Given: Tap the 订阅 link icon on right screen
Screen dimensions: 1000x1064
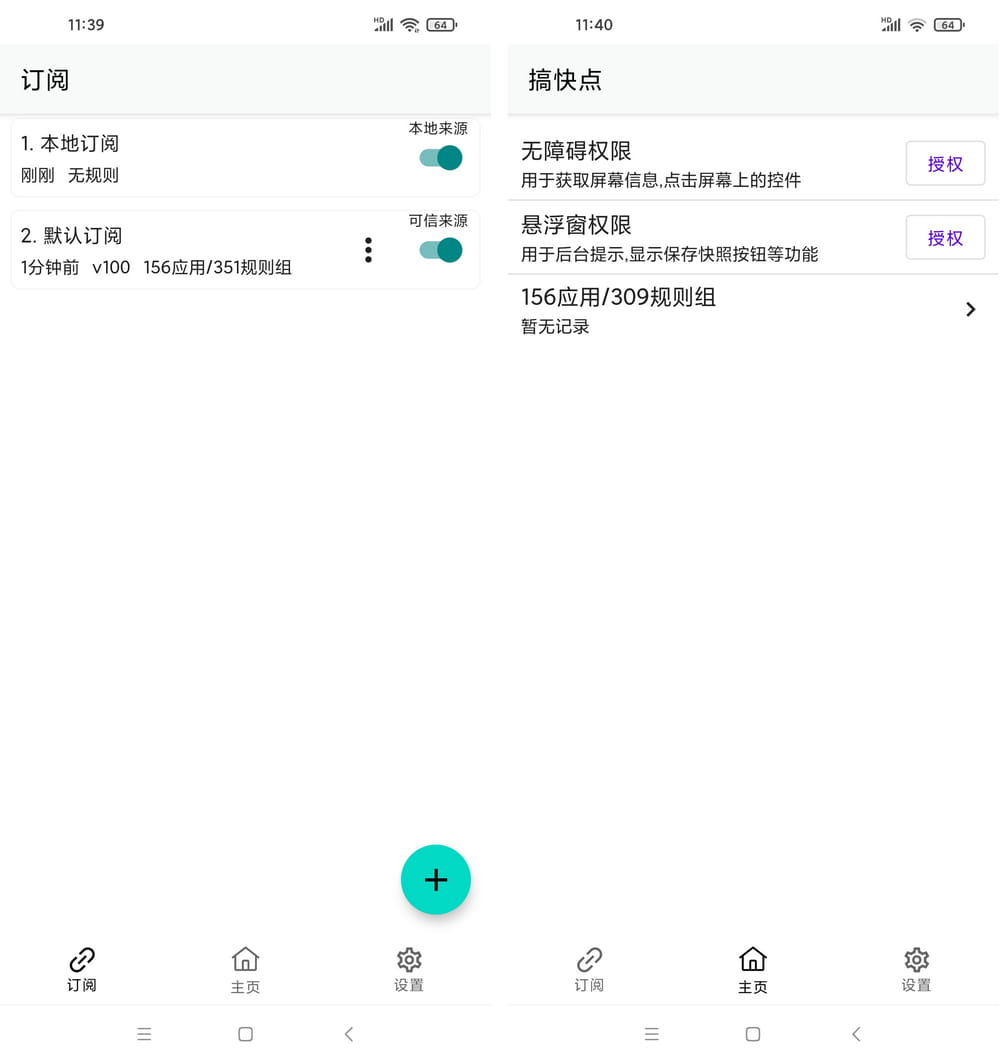Looking at the screenshot, I should click(x=589, y=968).
